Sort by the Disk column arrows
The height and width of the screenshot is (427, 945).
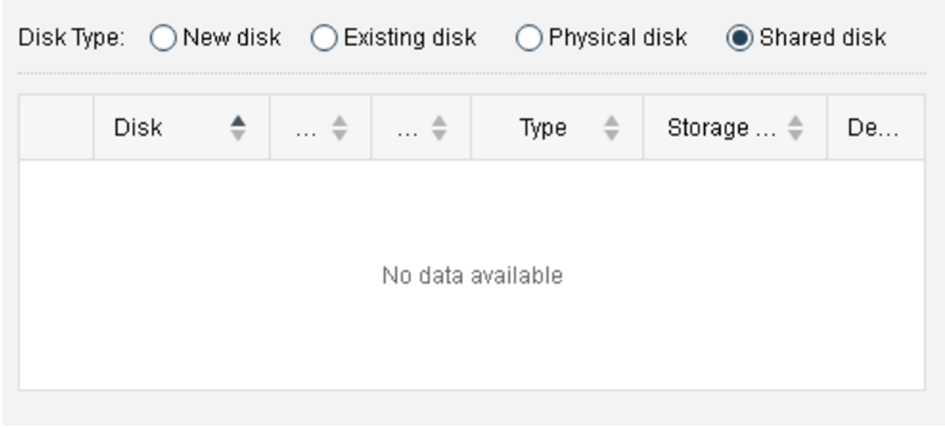pos(237,128)
